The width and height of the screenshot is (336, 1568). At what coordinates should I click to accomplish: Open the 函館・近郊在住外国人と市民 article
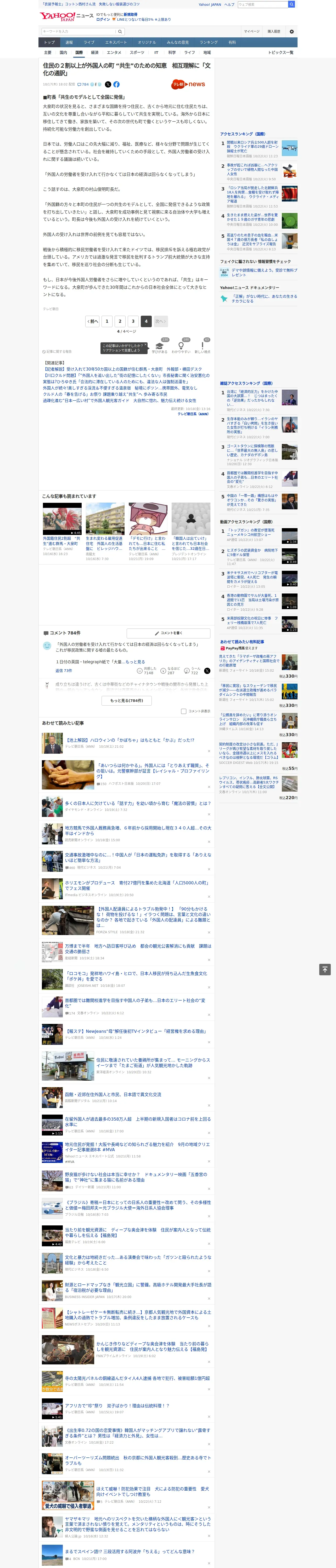[113, 1094]
